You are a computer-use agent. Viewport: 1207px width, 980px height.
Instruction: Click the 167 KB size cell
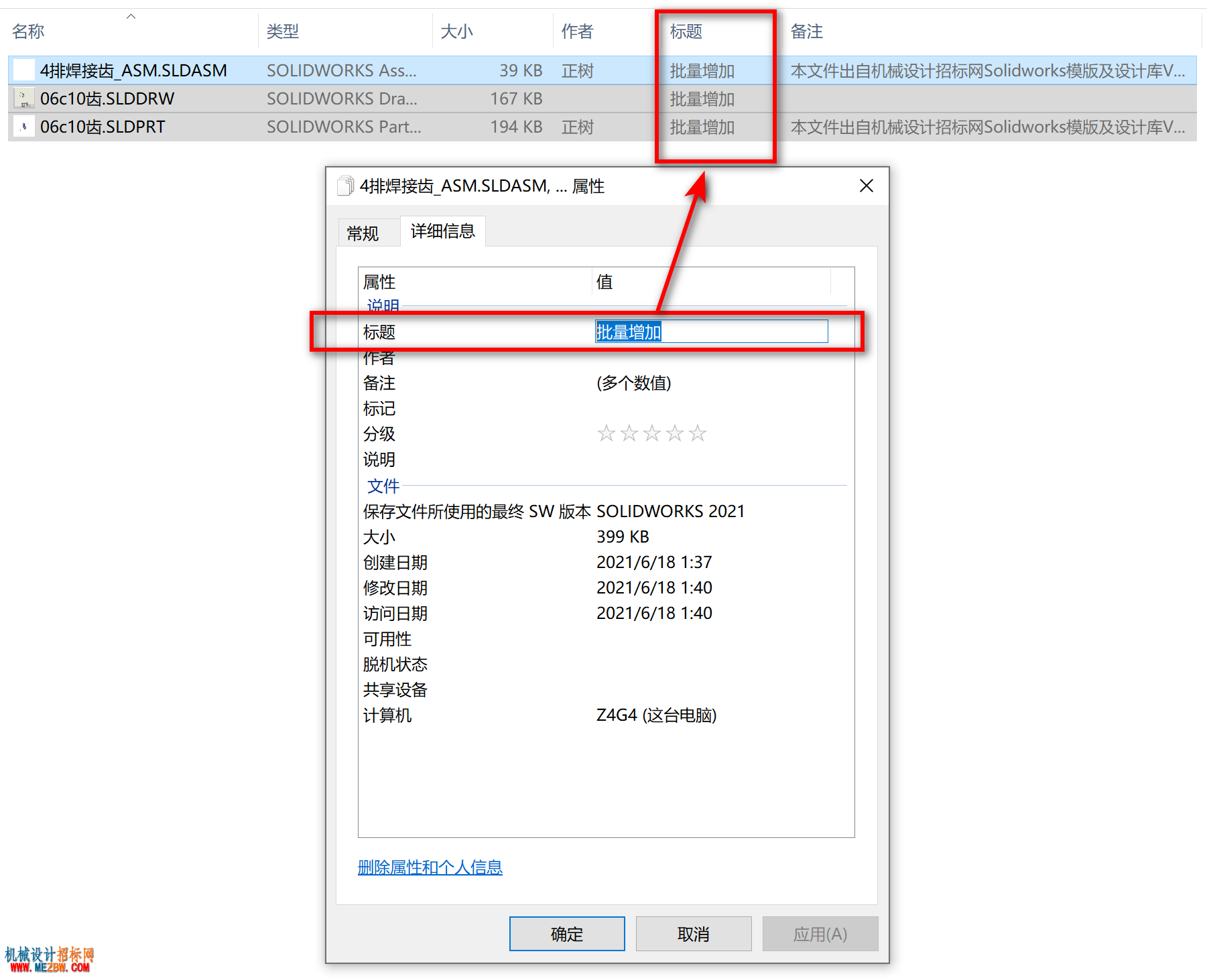pyautogui.click(x=516, y=98)
